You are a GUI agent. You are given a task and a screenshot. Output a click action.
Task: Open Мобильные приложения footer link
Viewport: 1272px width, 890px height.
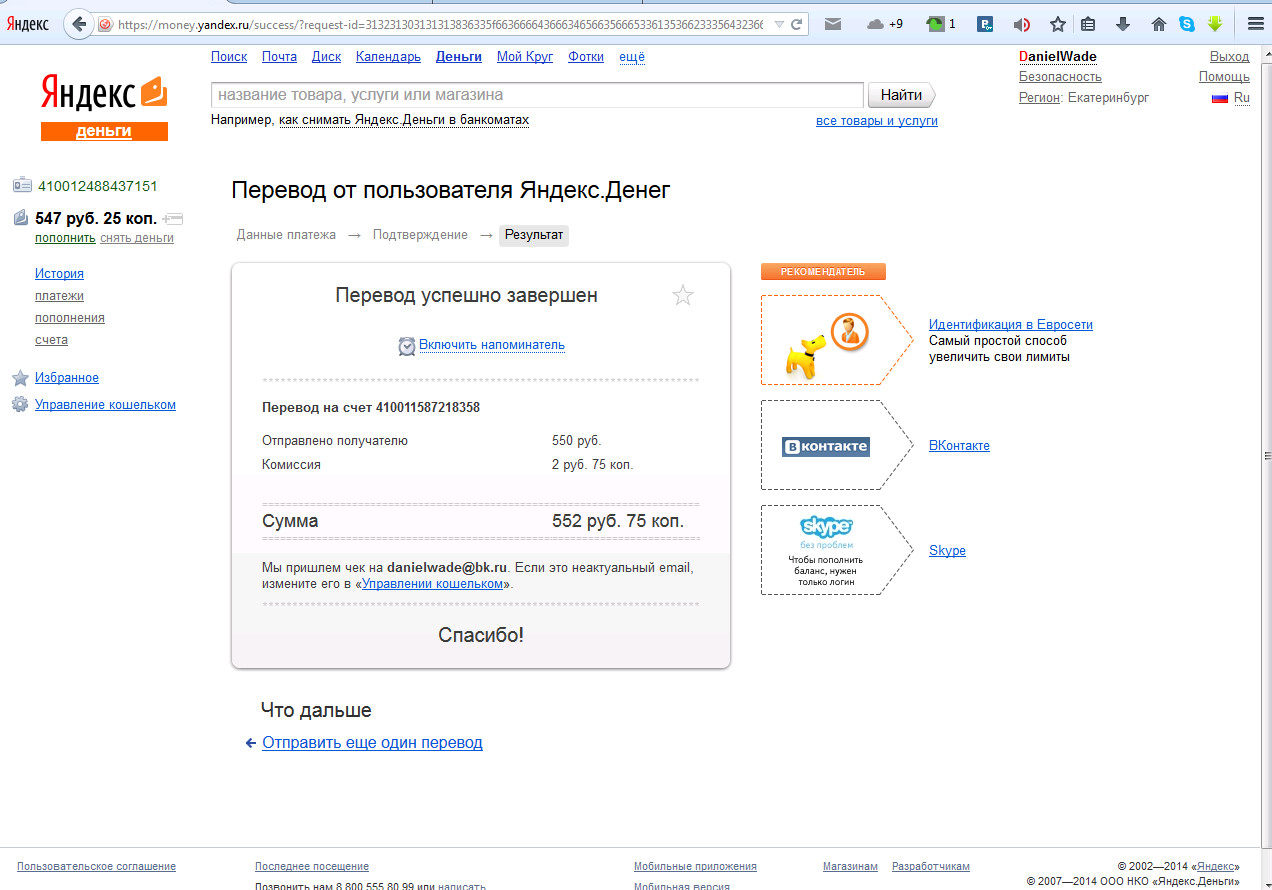coord(695,866)
